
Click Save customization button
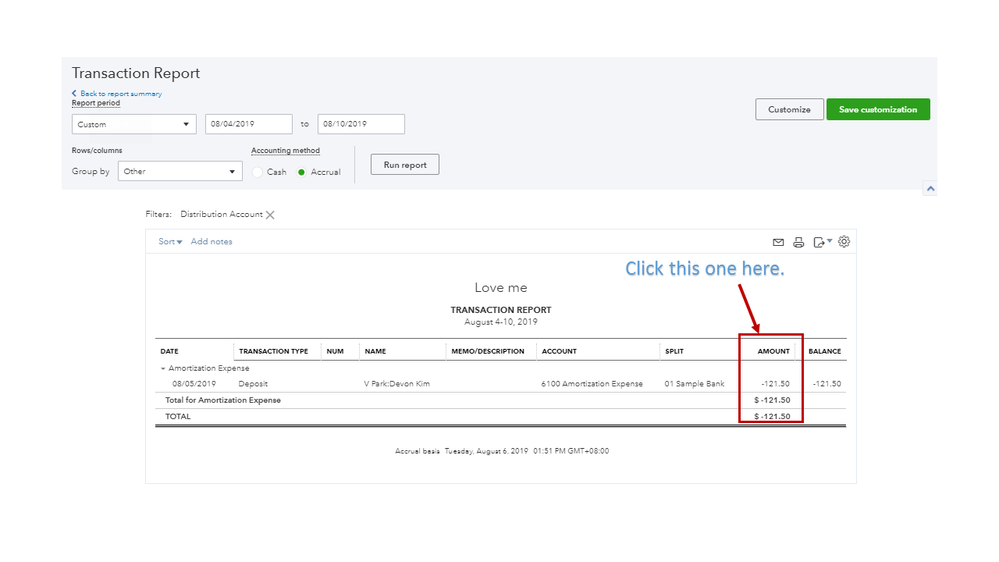click(x=878, y=110)
